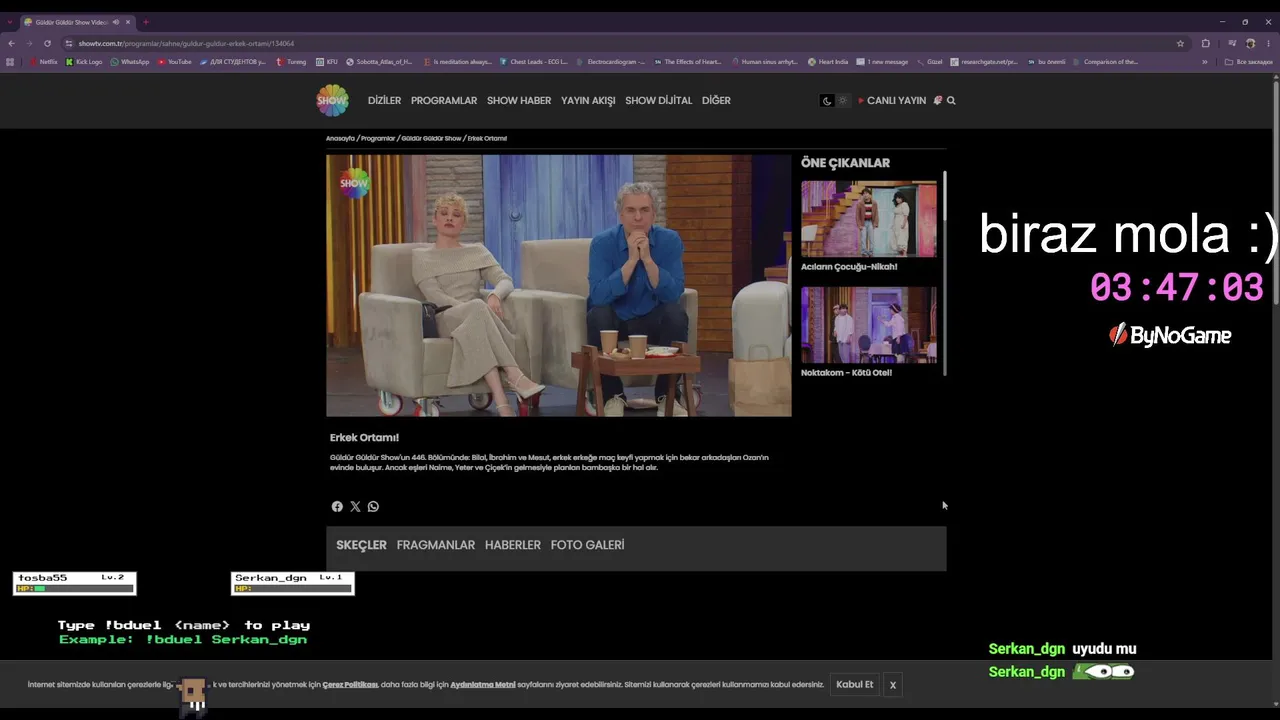
Task: Open the Noktakom - Kötü Otel! title link
Action: [846, 373]
